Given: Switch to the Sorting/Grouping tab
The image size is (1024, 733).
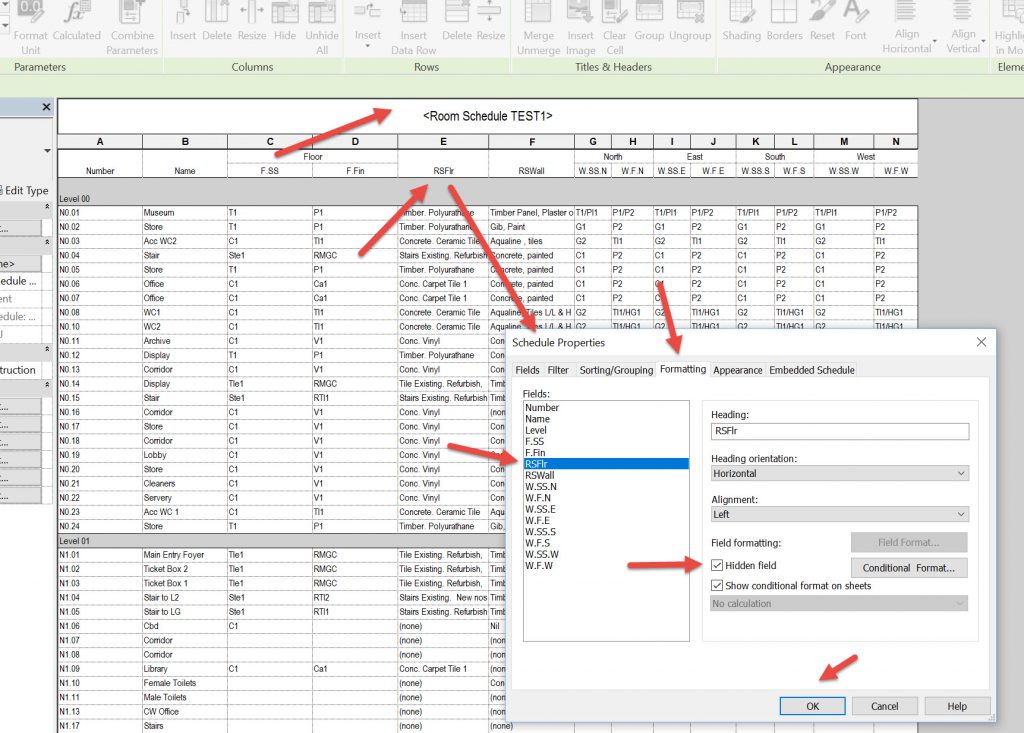Looking at the screenshot, I should pyautogui.click(x=614, y=370).
